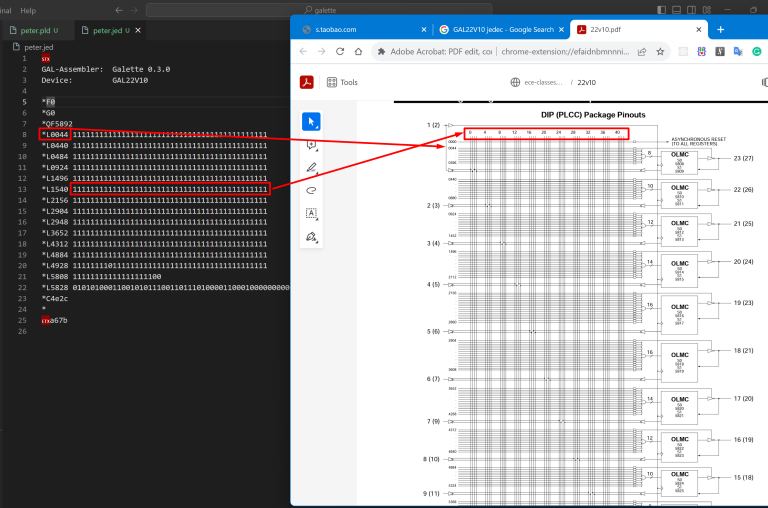The image size is (768, 508).
Task: Toggle the VS Code secondary sidebar layout
Action: click(692, 10)
